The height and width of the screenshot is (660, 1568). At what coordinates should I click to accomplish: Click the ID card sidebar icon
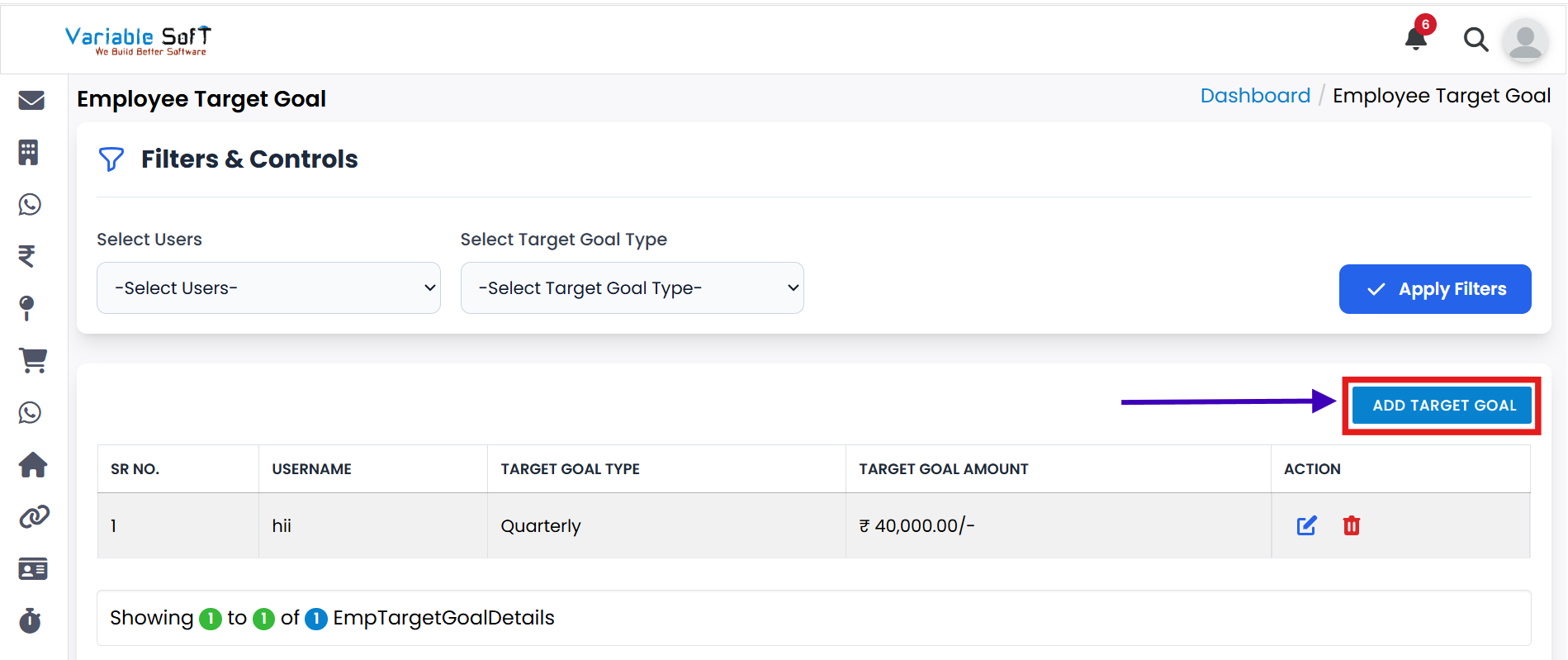point(33,569)
